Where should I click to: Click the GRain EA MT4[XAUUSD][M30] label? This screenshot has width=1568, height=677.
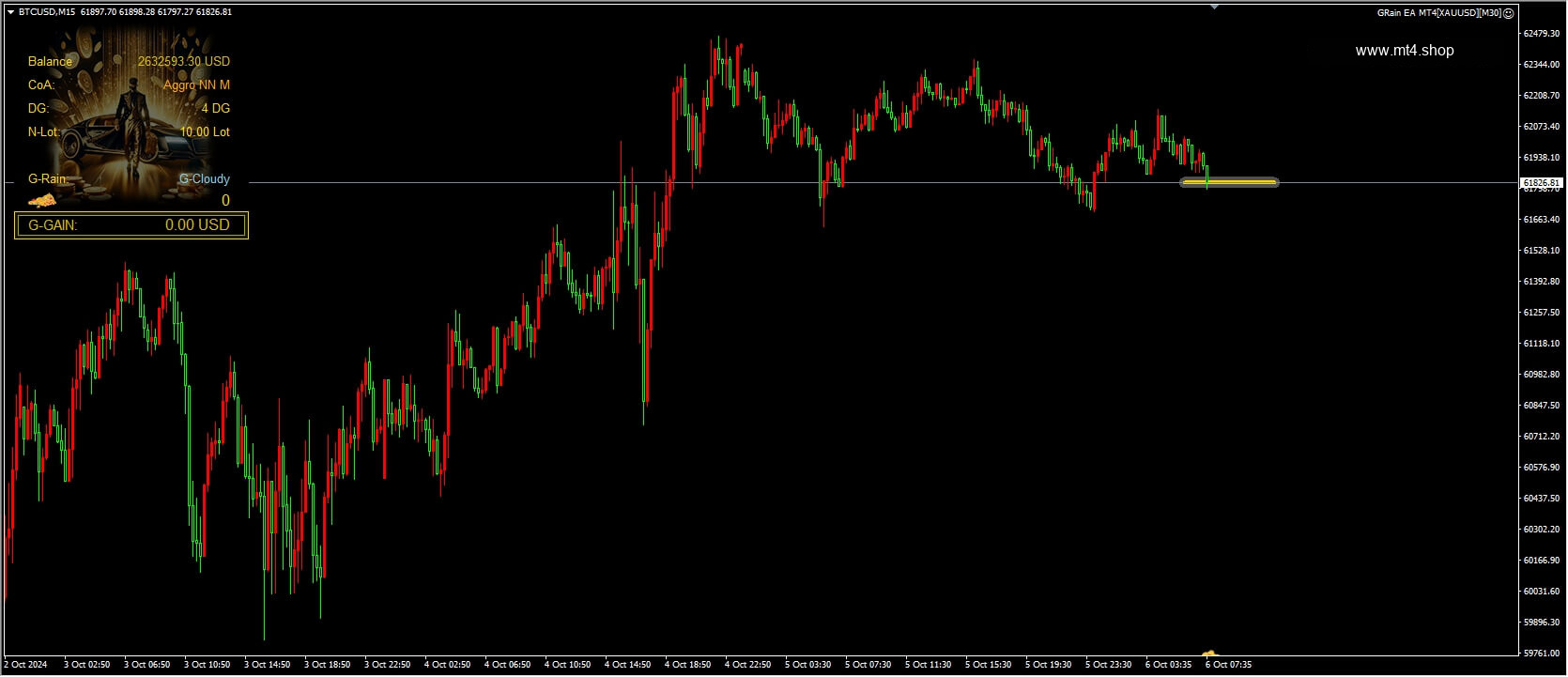click(1439, 13)
